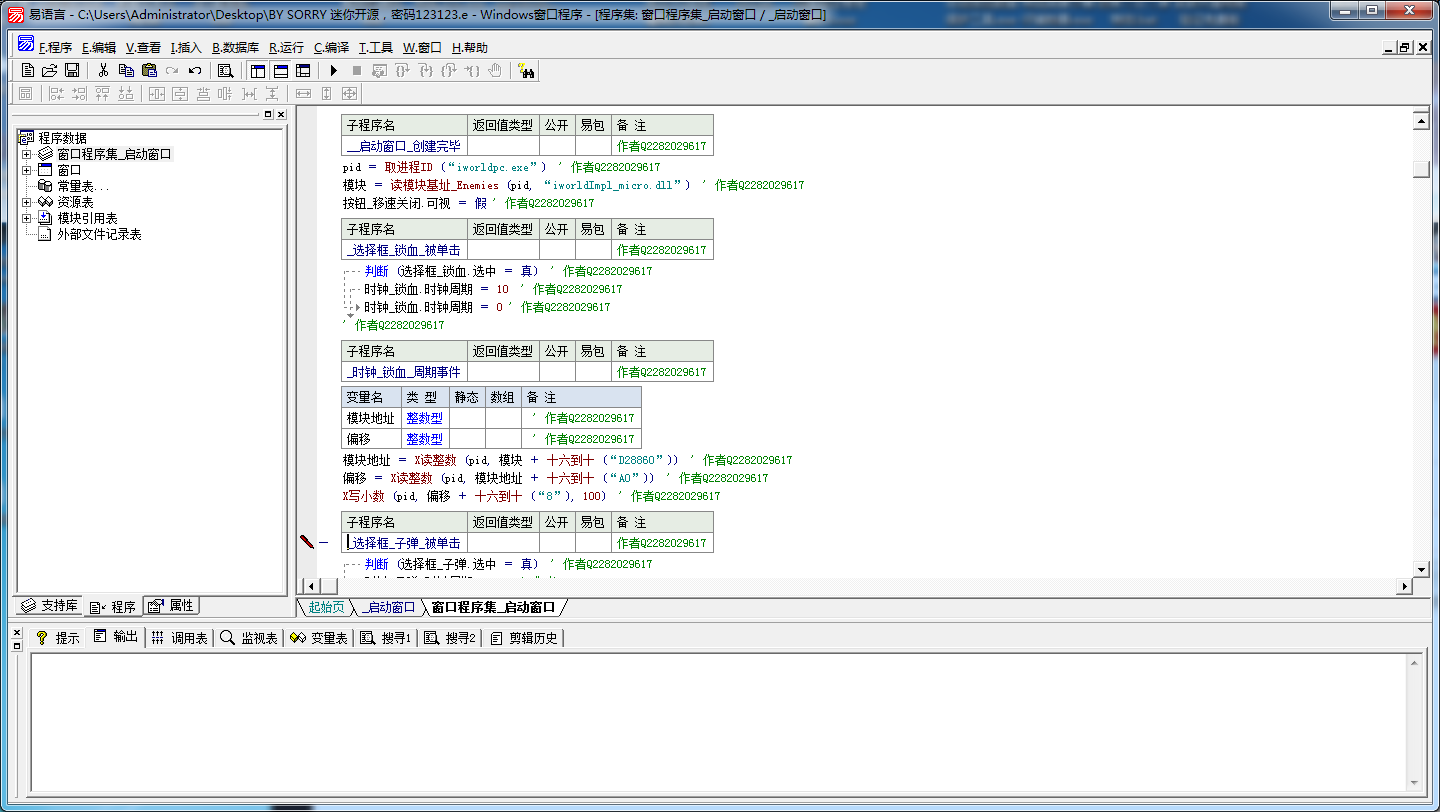The image size is (1440, 812).
Task: Stop execution with the square stop icon
Action: point(356,70)
